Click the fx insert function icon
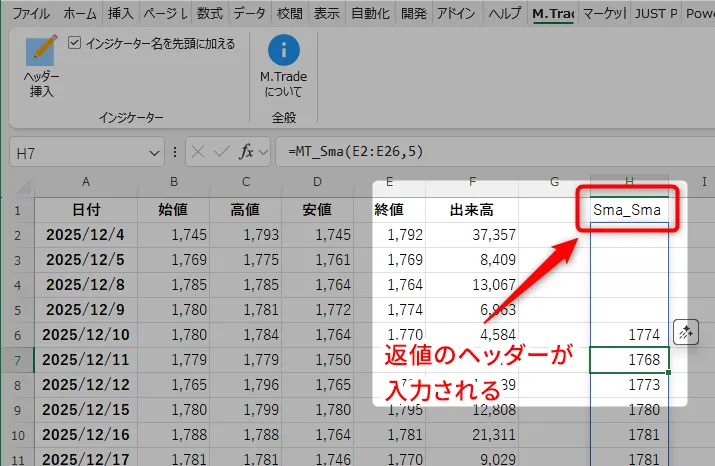715x466 pixels. tap(246, 152)
